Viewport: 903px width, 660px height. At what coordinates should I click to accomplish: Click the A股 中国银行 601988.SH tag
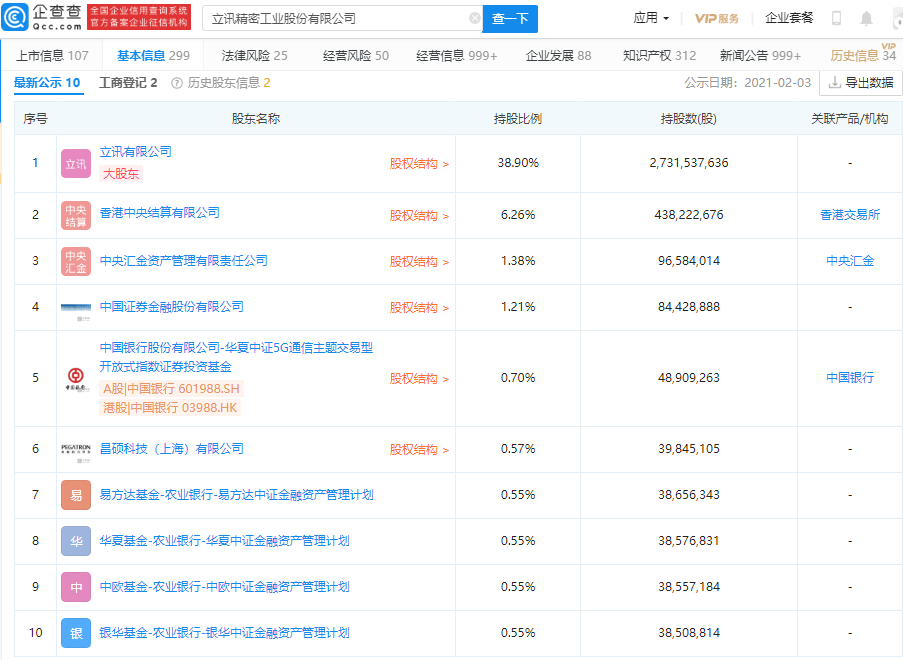(172, 389)
